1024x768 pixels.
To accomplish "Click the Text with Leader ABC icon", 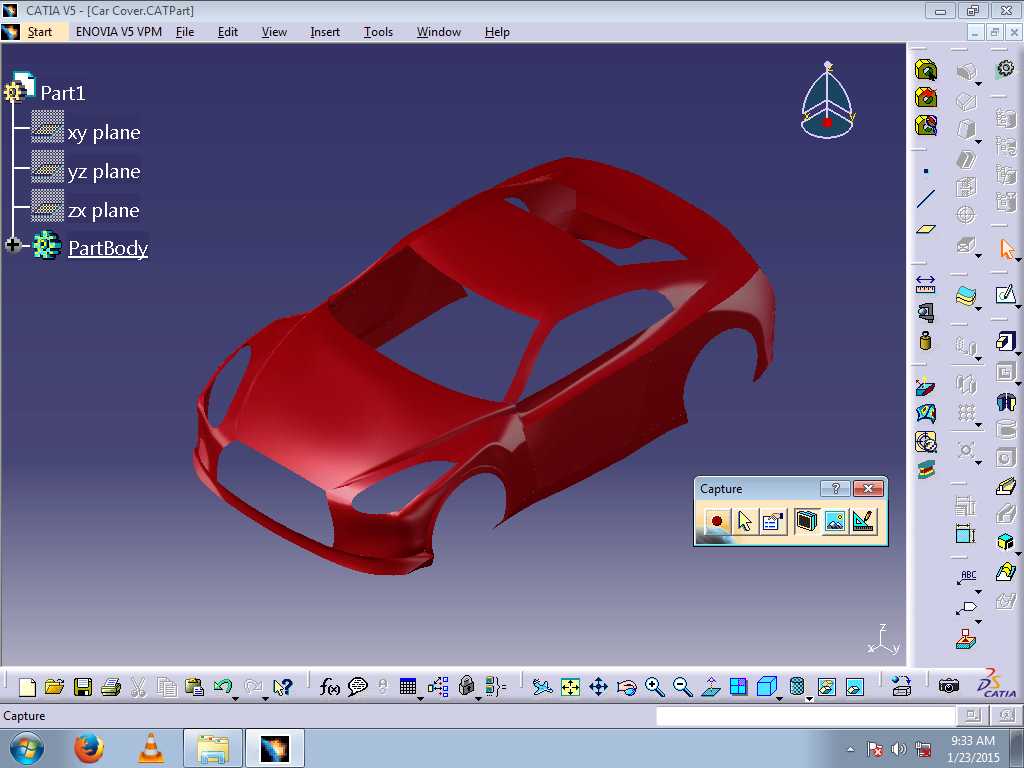I will 967,577.
